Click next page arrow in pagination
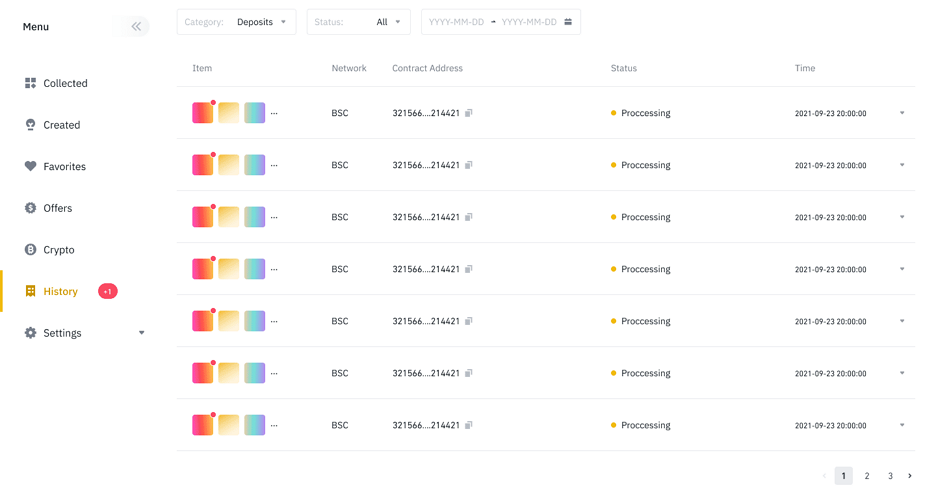 [910, 476]
